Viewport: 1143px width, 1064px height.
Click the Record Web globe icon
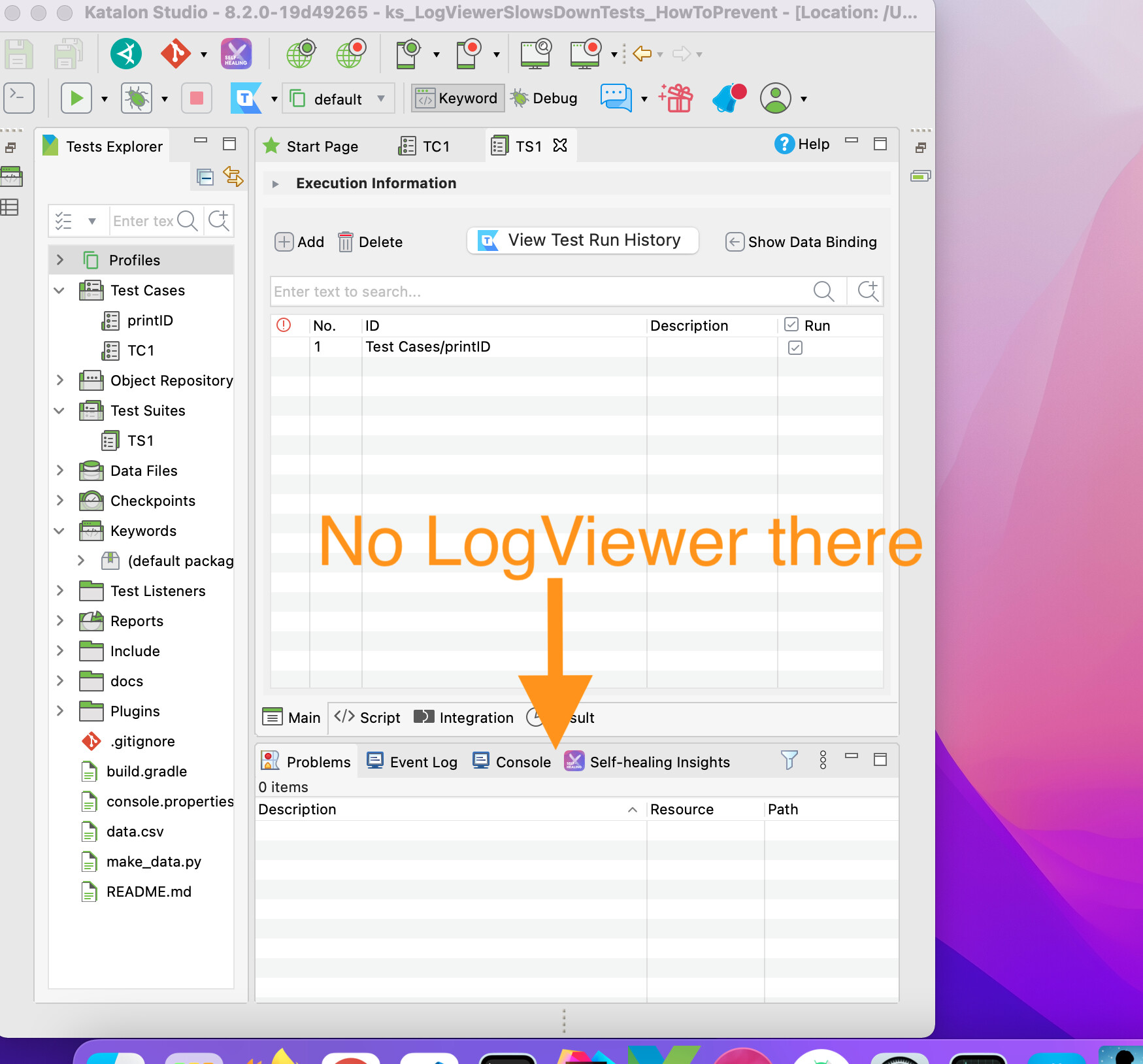(x=351, y=54)
